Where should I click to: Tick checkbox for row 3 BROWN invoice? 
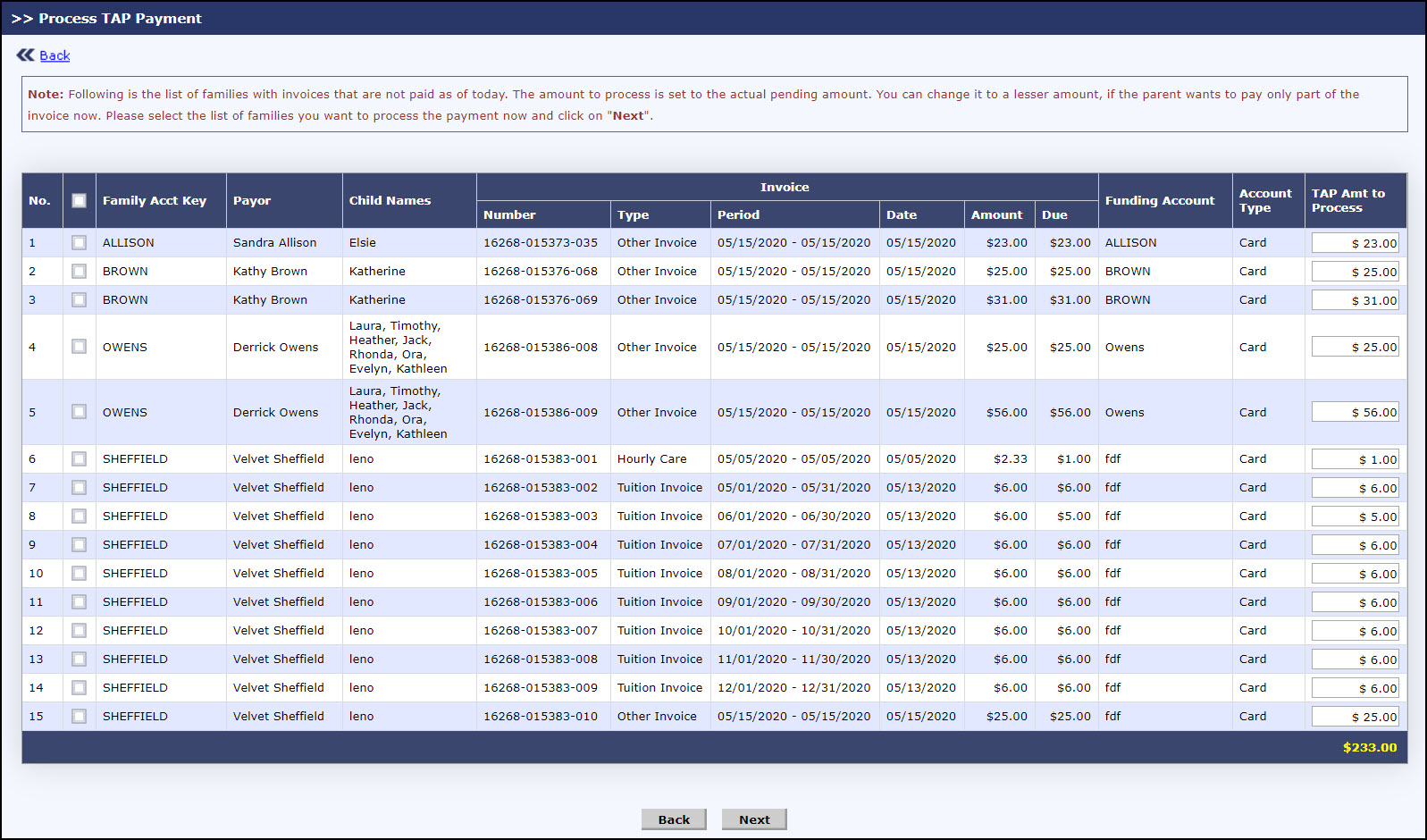tap(79, 300)
